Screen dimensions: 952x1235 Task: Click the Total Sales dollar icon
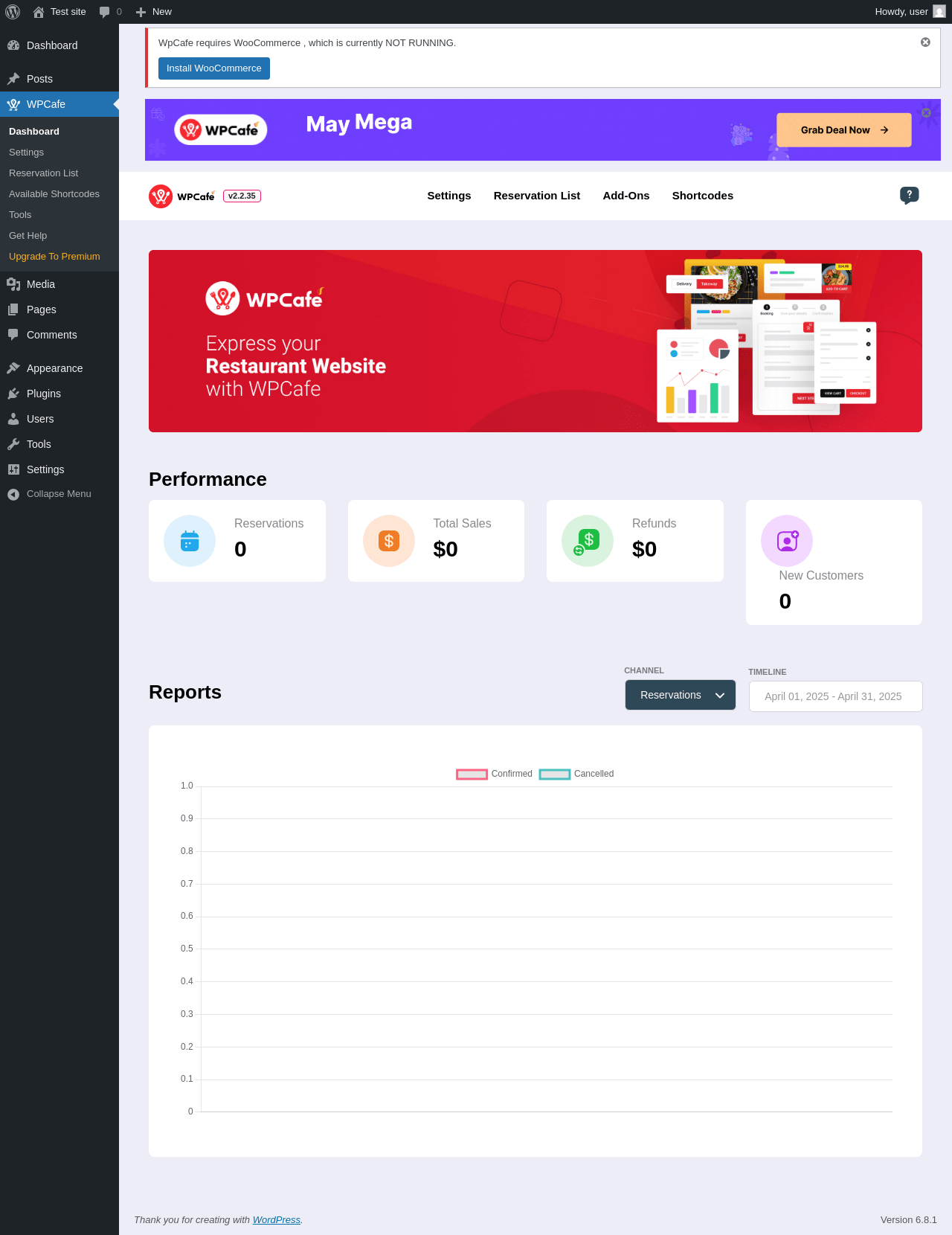tap(389, 541)
